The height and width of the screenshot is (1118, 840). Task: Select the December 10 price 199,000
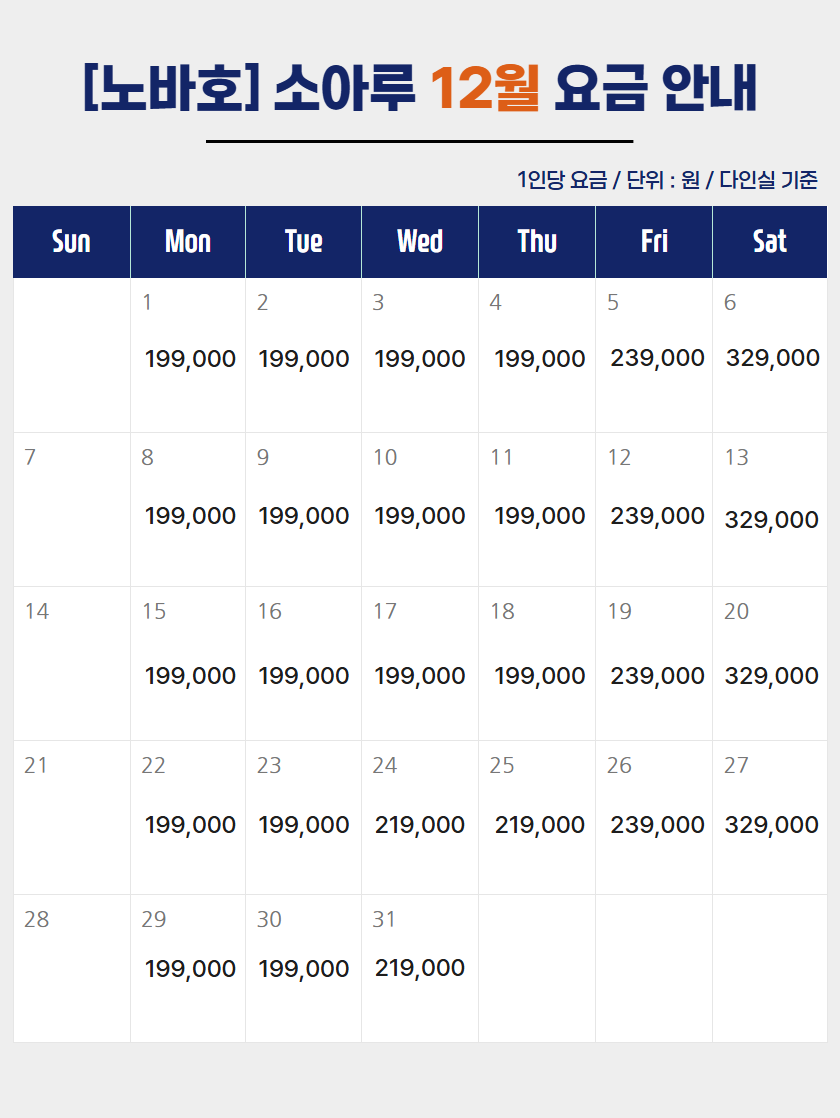(x=420, y=516)
